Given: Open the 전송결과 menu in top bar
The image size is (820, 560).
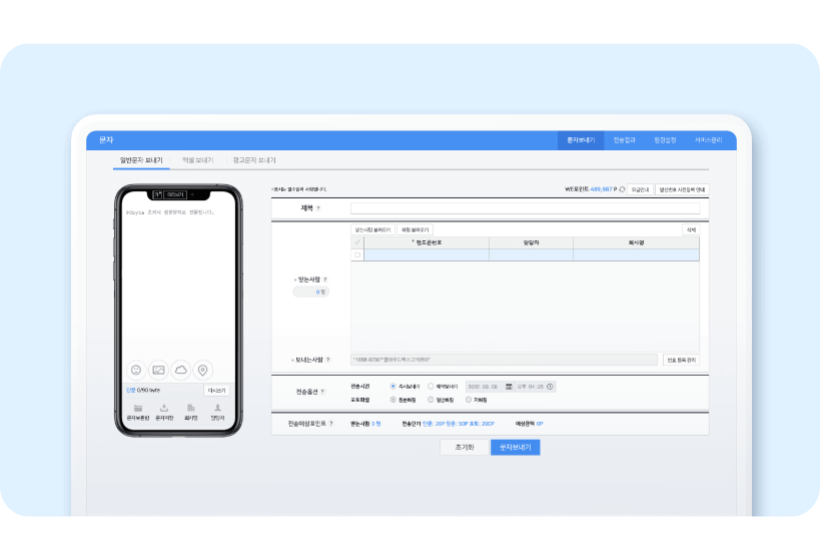Looking at the screenshot, I should [x=624, y=141].
